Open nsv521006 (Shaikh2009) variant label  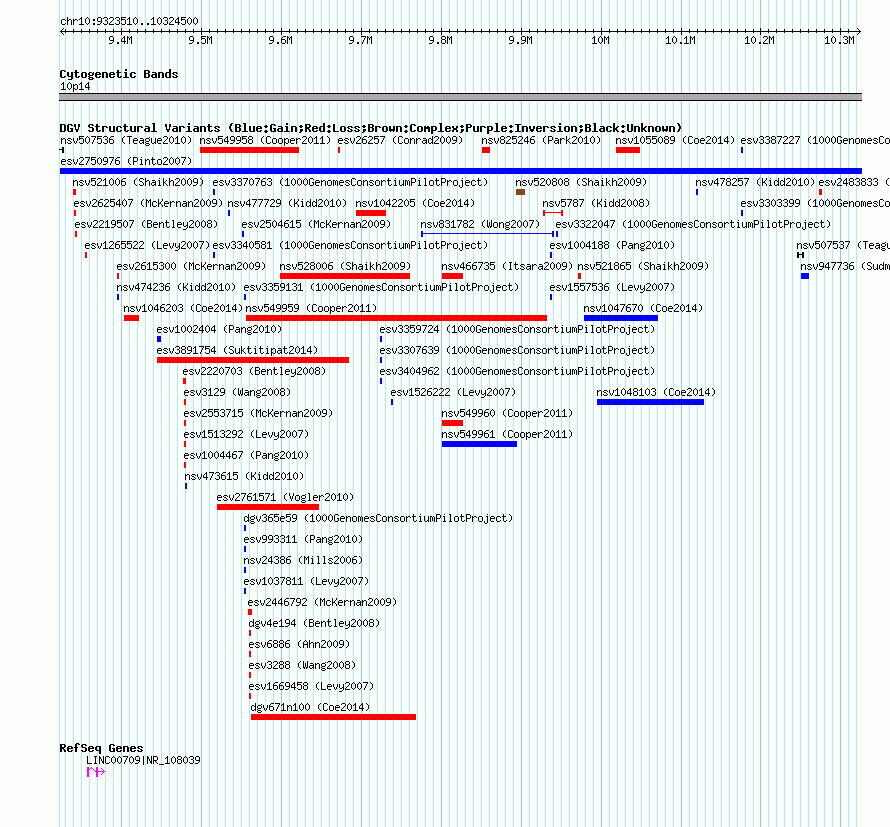pyautogui.click(x=138, y=182)
